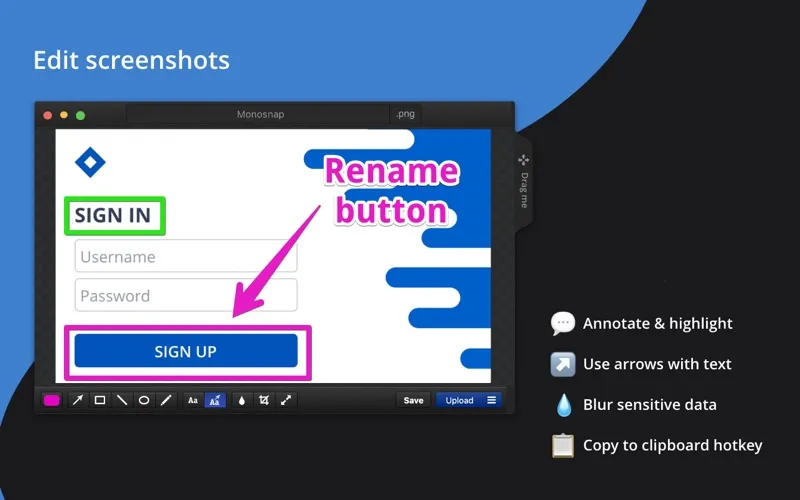Select the plain text Aa tool
This screenshot has height=500, width=800.
(193, 401)
